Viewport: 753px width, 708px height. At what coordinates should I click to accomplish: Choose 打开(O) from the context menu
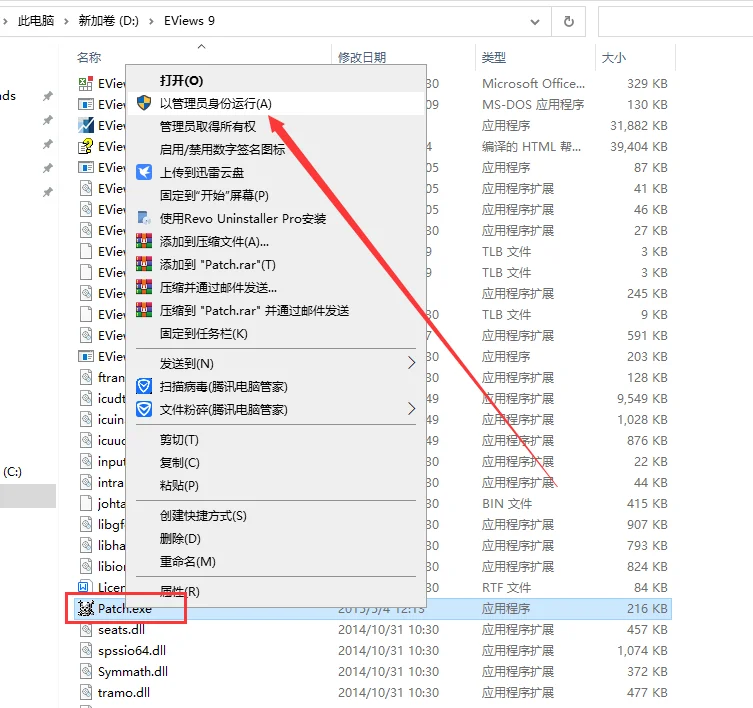click(181, 80)
